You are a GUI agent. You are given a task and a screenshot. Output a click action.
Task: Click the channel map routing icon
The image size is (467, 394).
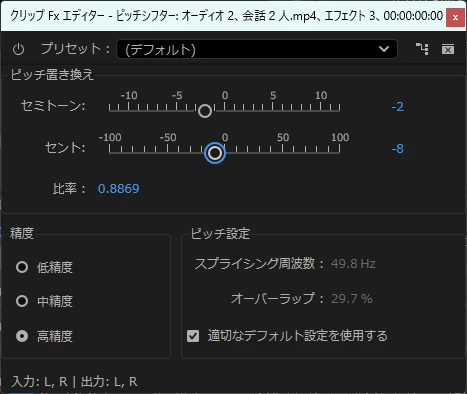(422, 49)
